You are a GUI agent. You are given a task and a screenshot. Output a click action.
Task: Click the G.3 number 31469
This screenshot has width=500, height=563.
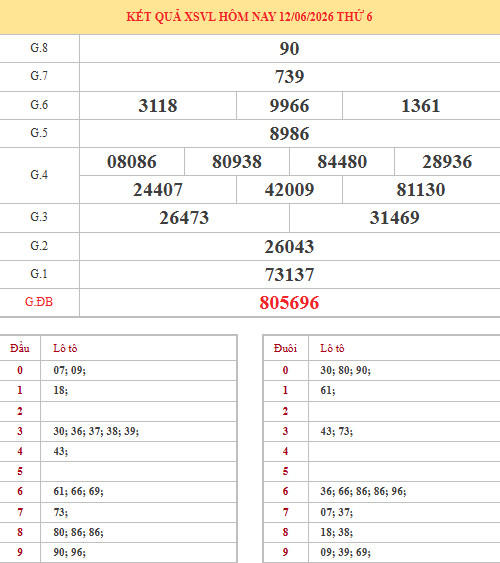pos(394,218)
